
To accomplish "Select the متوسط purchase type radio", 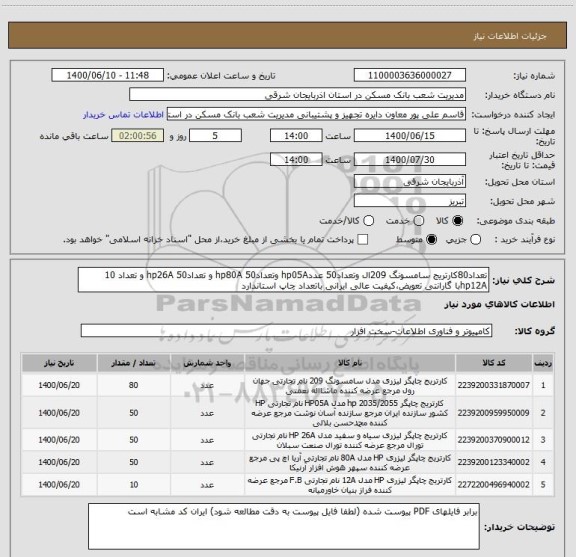I will pos(431,240).
